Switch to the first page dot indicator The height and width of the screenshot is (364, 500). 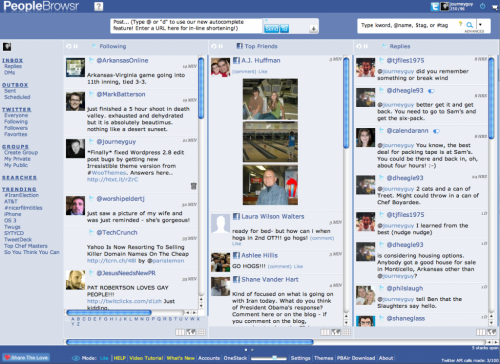pos(246,350)
